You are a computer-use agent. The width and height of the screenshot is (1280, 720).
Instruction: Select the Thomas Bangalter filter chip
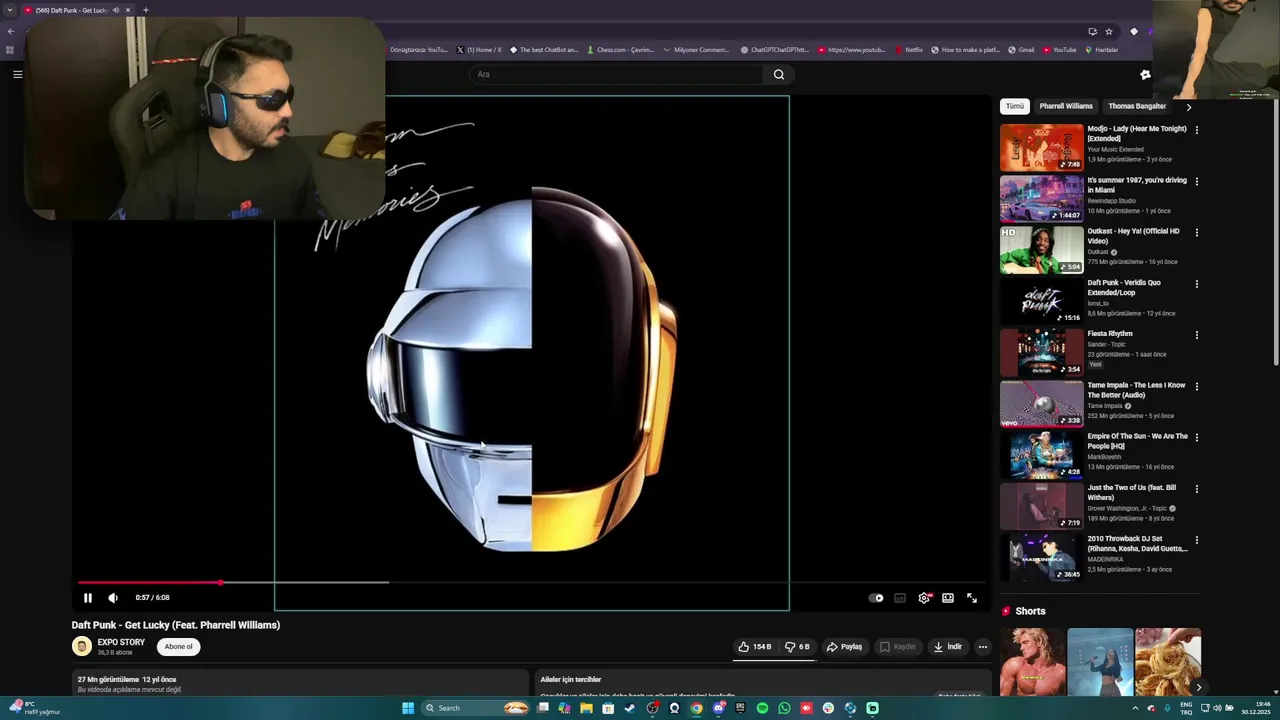point(1137,106)
